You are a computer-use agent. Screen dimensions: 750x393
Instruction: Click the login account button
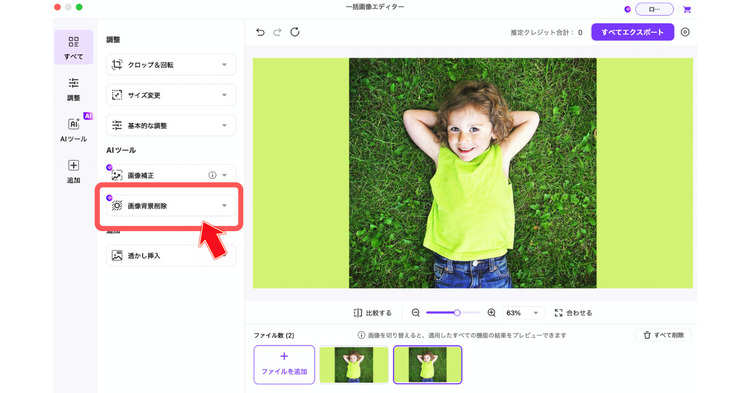coord(654,9)
